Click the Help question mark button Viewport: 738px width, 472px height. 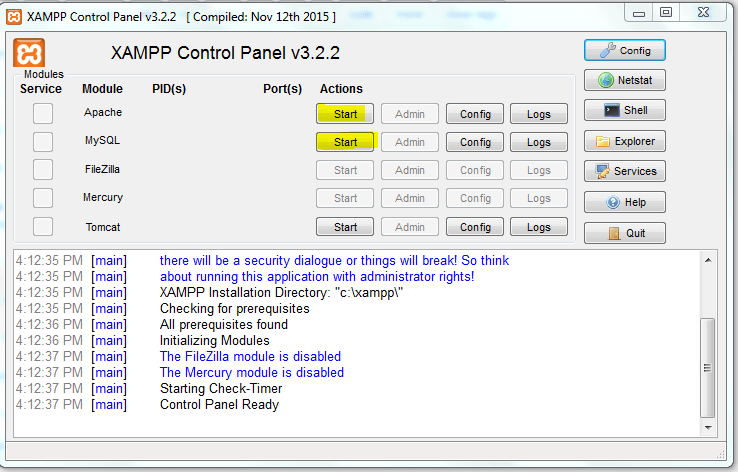tap(624, 202)
